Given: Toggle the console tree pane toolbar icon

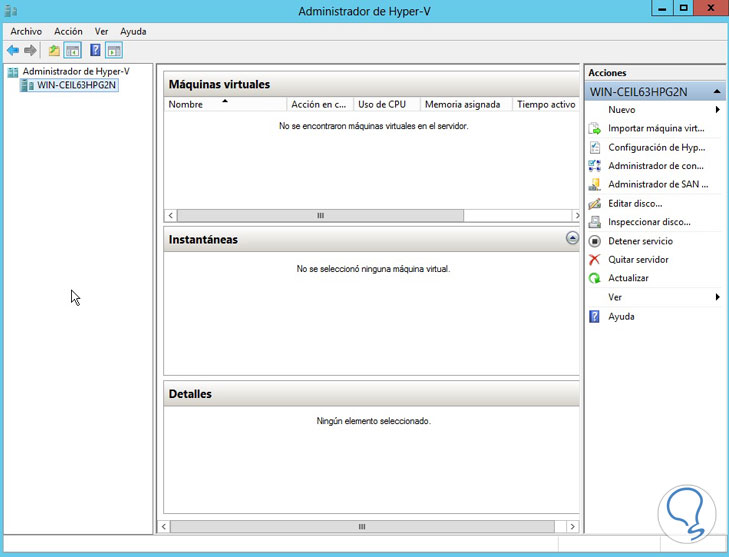Looking at the screenshot, I should 73,50.
